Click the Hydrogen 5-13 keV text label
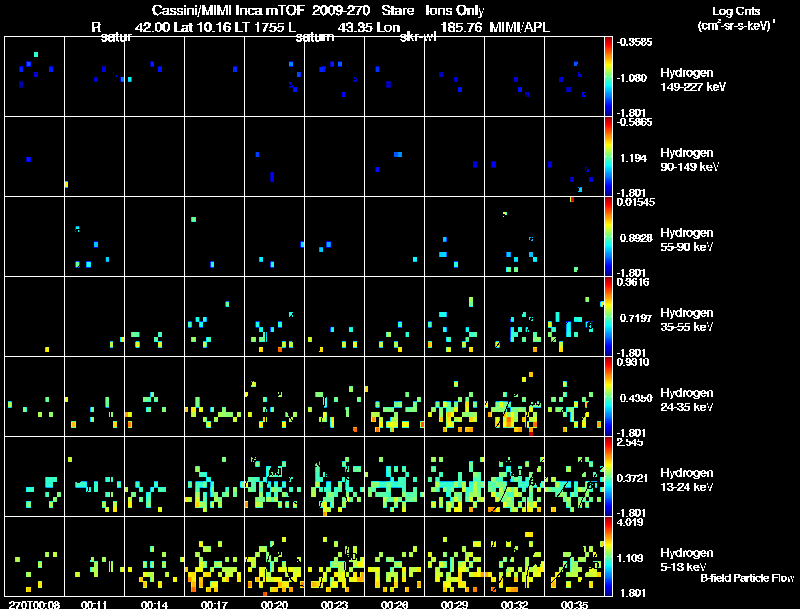Viewport: 800px width, 609px height. tap(687, 558)
